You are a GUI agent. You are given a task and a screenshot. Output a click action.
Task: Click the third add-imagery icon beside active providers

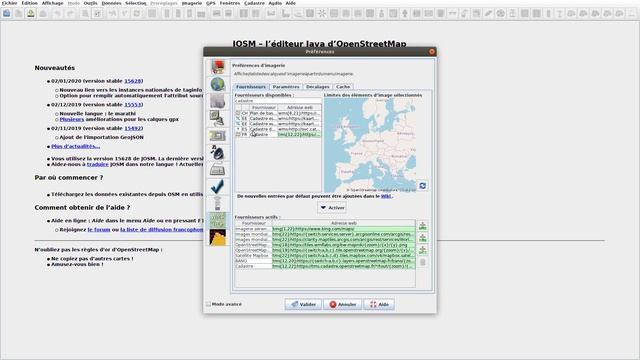(x=422, y=249)
